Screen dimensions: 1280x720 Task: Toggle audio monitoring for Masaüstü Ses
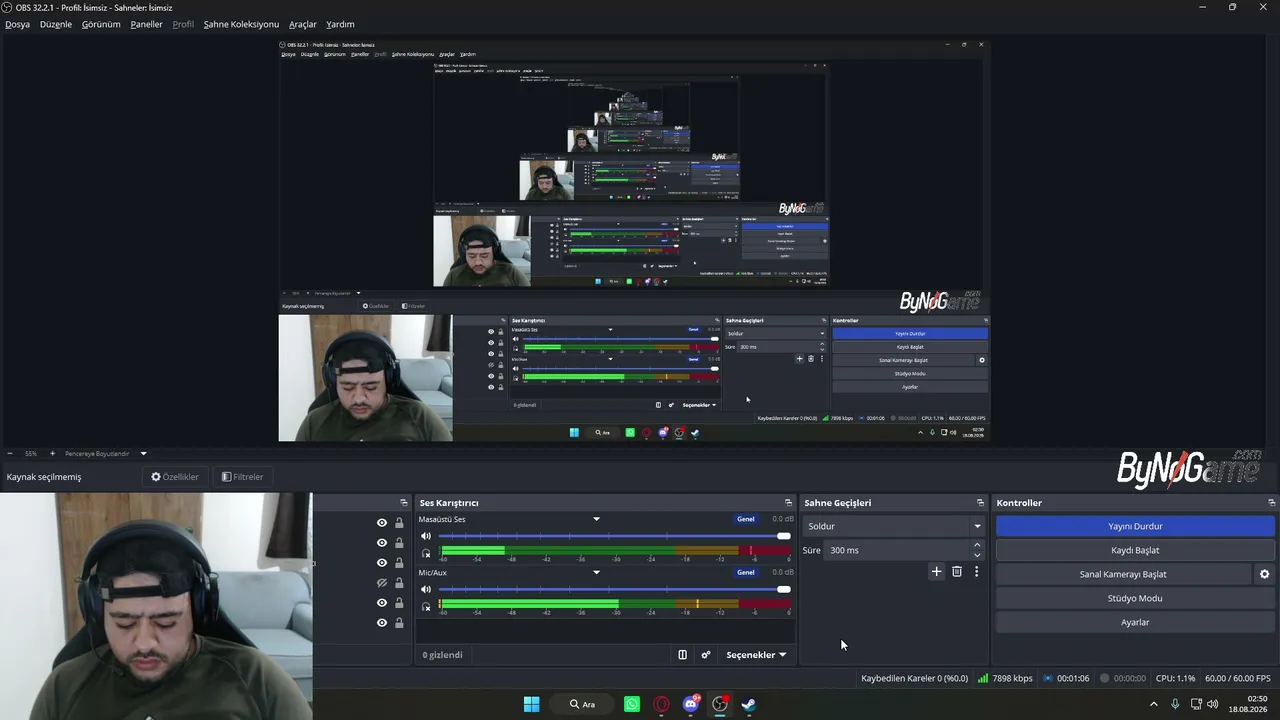426,553
